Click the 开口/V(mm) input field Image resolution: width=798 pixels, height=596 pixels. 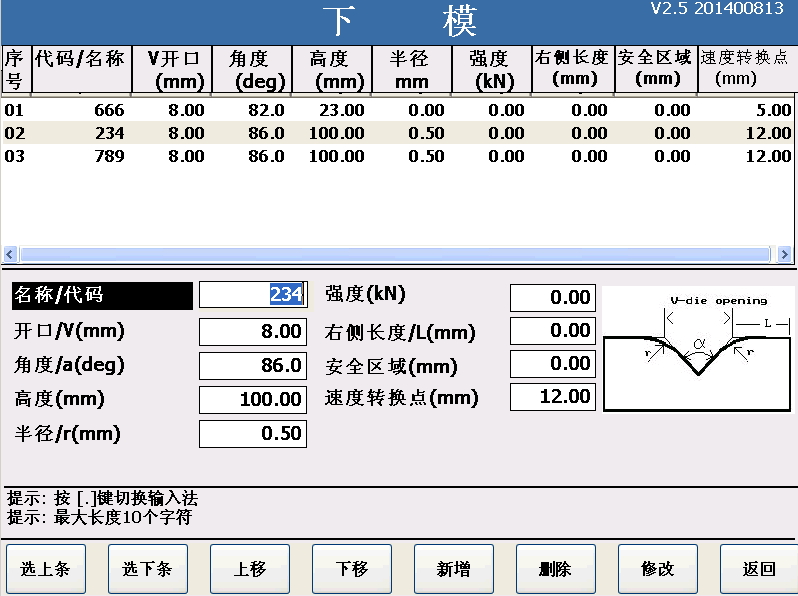pos(253,331)
